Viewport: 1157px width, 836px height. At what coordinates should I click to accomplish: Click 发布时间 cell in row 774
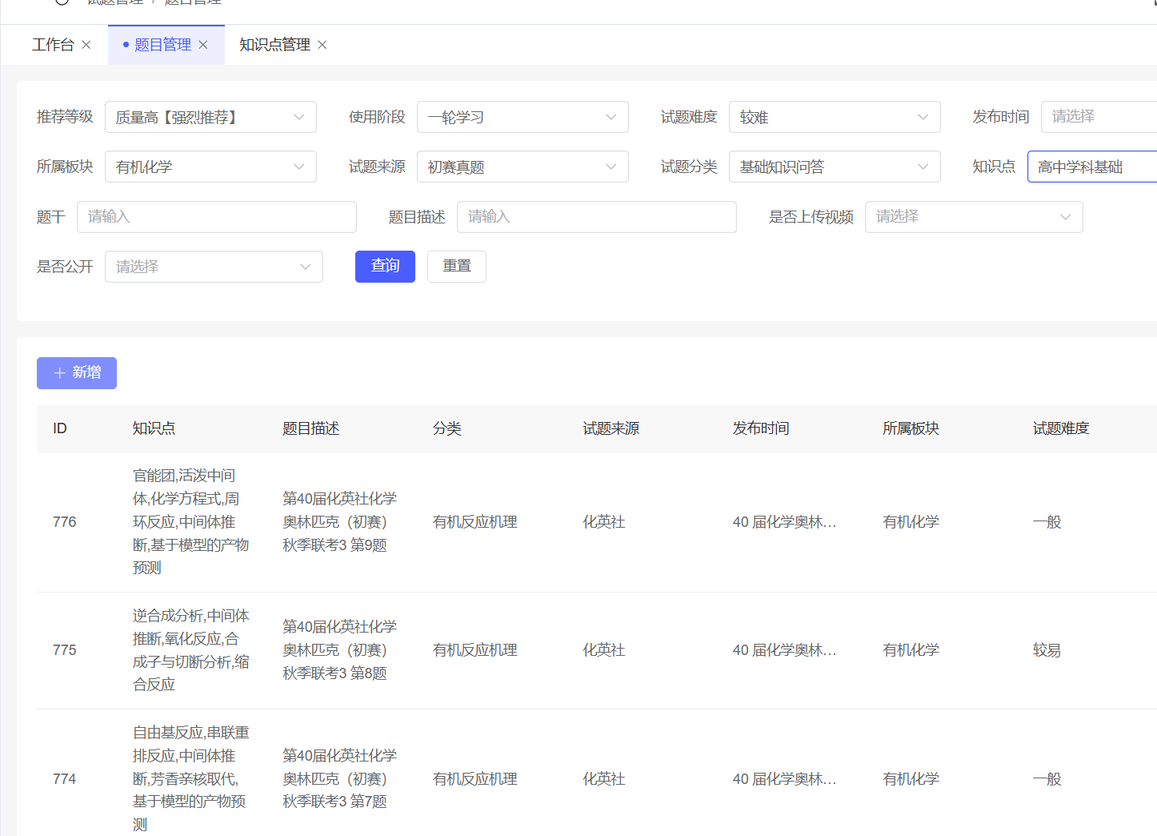pyautogui.click(x=784, y=779)
